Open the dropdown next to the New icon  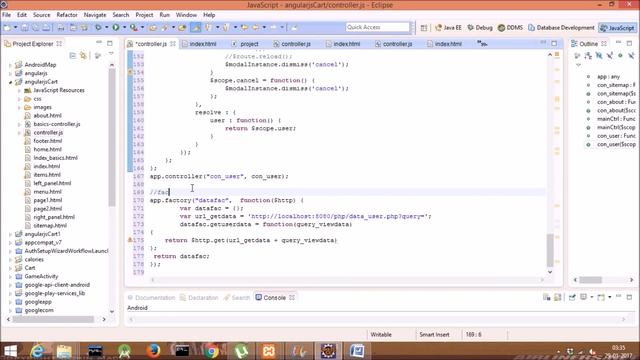coord(16,28)
